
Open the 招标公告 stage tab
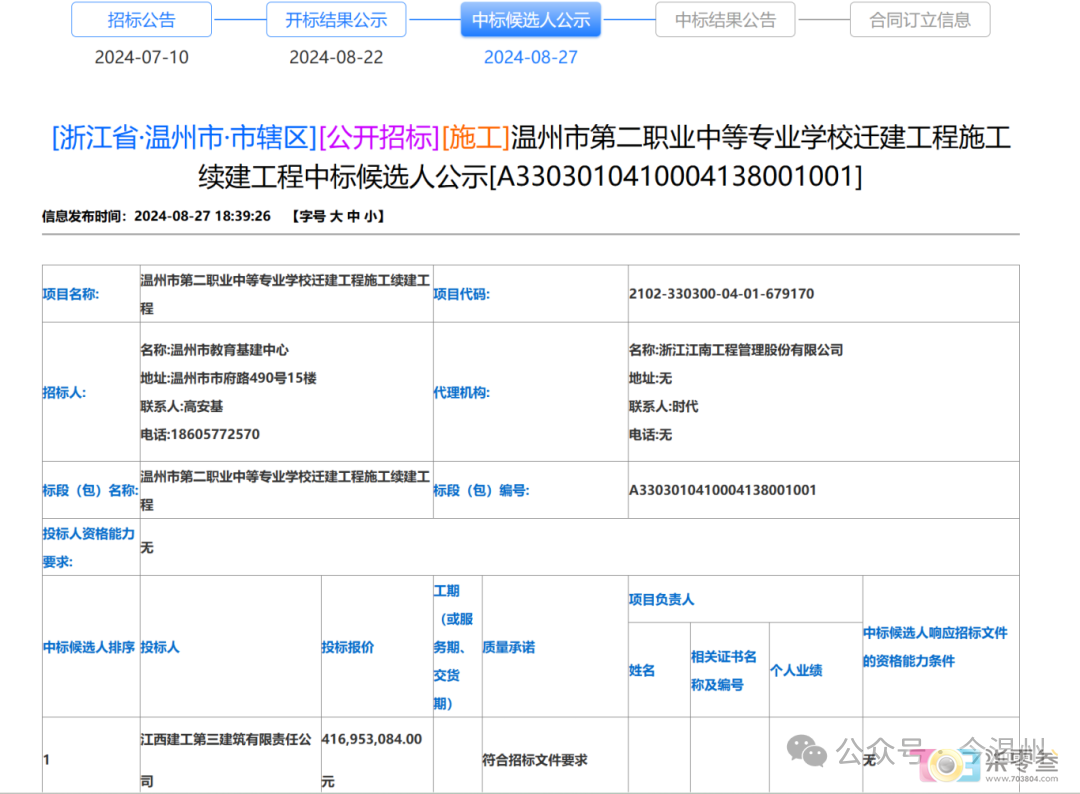(141, 20)
